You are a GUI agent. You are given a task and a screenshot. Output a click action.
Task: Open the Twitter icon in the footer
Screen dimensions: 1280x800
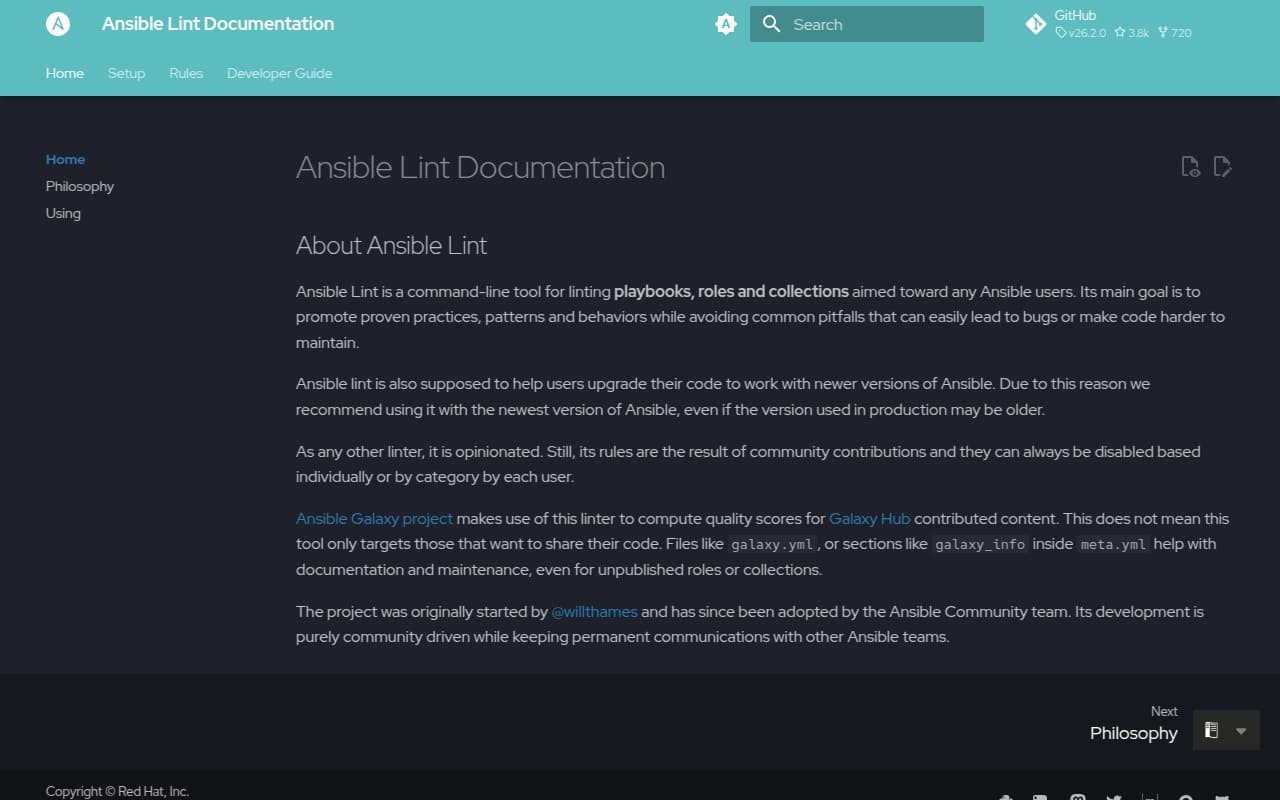coord(1113,796)
